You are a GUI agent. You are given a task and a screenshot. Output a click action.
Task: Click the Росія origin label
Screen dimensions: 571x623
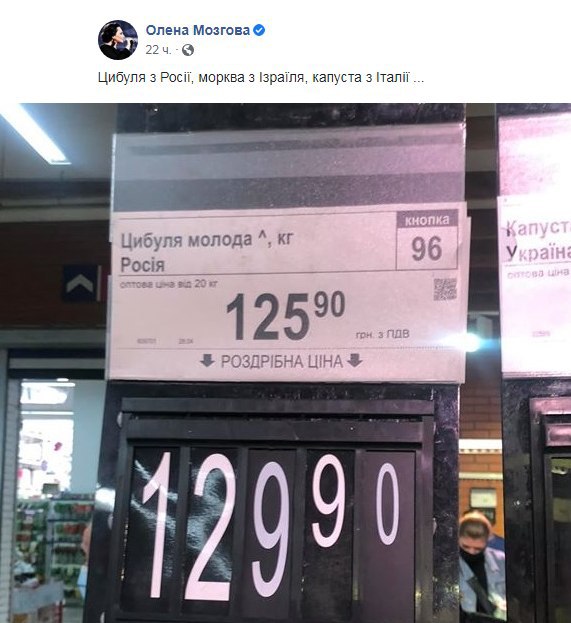tap(142, 265)
